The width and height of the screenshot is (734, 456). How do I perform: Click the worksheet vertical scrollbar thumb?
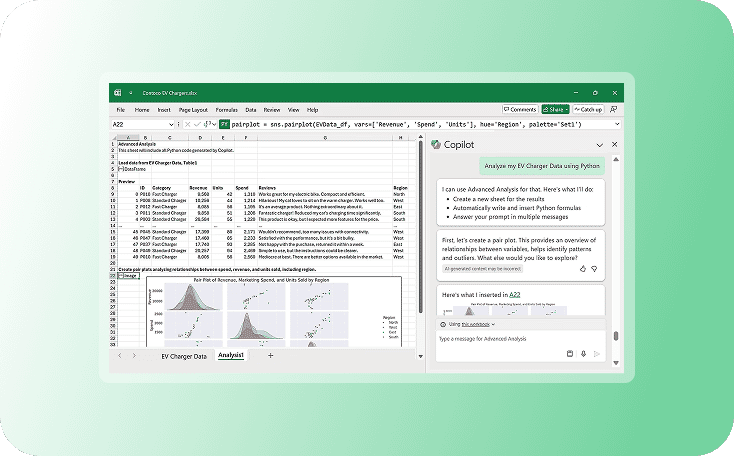pos(420,227)
